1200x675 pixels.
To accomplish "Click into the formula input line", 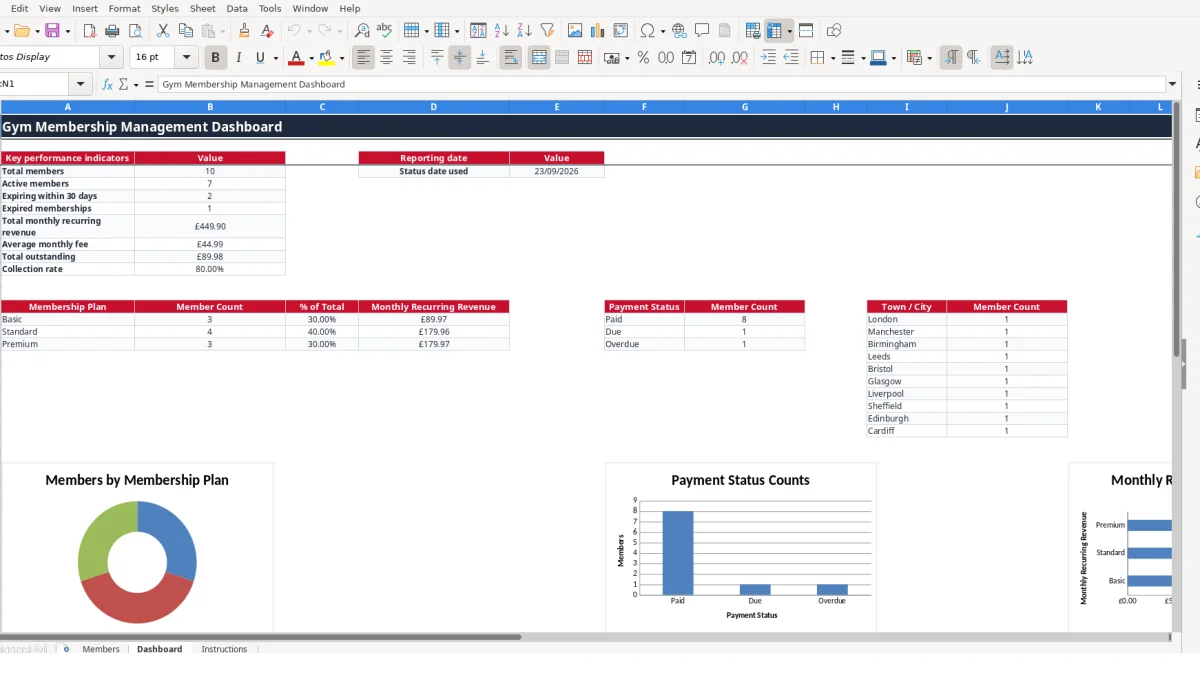I will pos(662,84).
